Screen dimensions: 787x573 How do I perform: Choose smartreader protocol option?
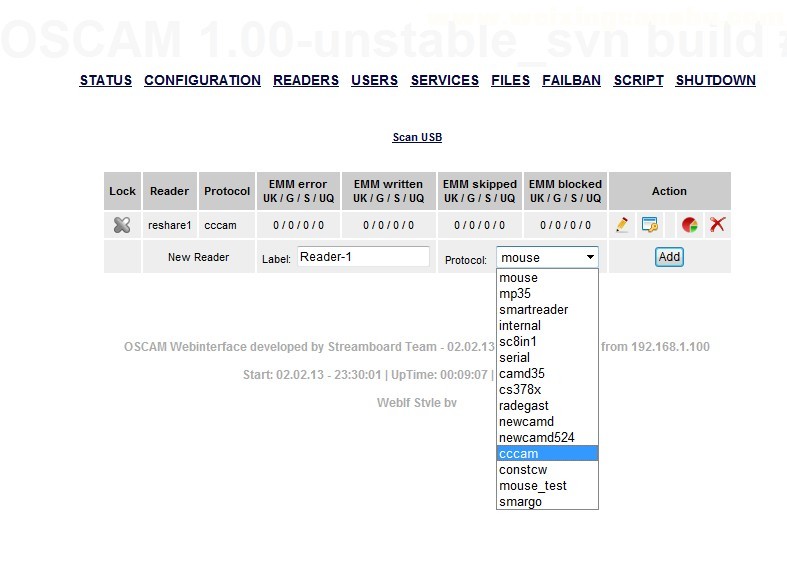click(x=547, y=310)
